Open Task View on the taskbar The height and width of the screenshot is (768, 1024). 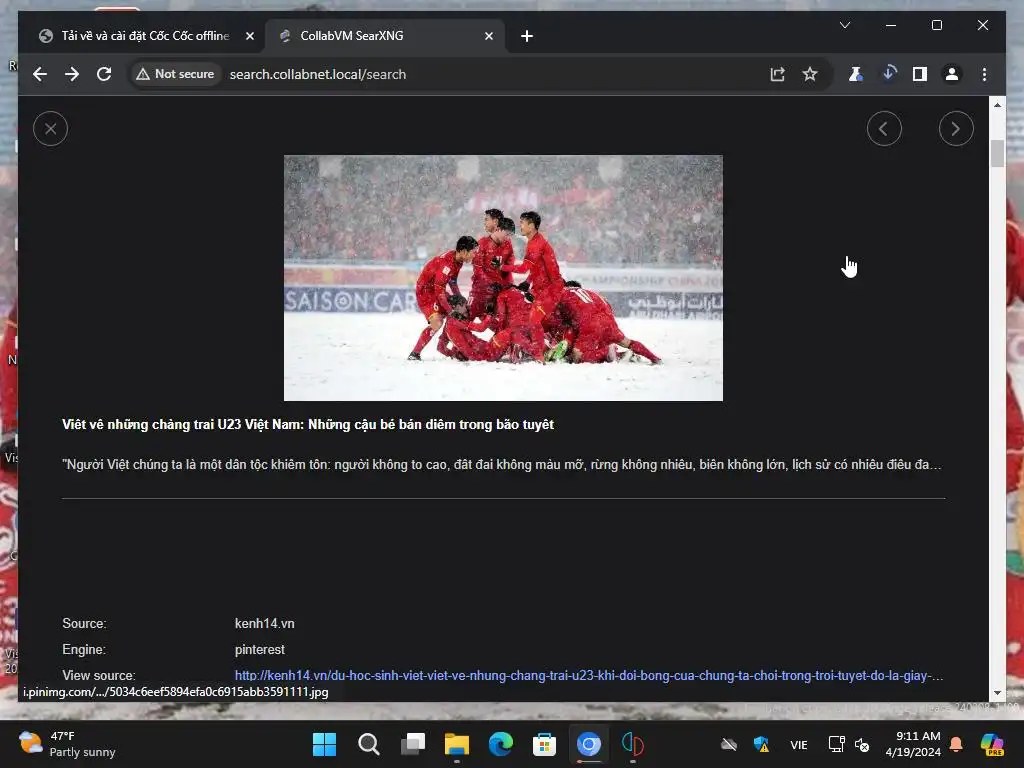(413, 744)
